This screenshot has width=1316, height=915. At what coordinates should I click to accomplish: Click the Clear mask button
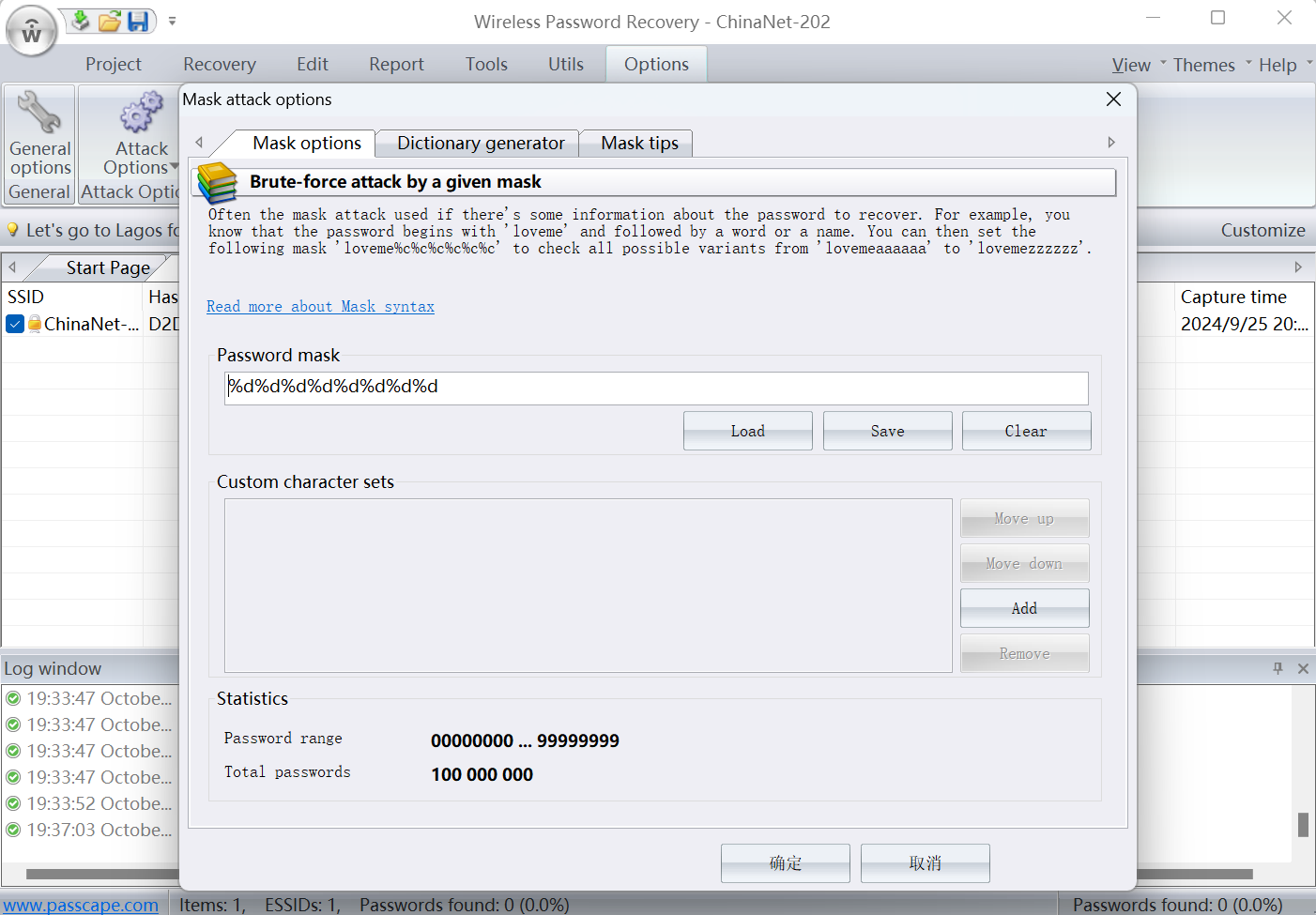pos(1026,431)
